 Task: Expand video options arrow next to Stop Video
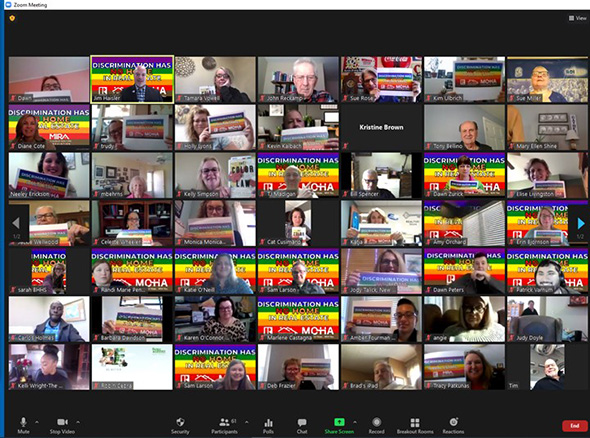(78, 422)
